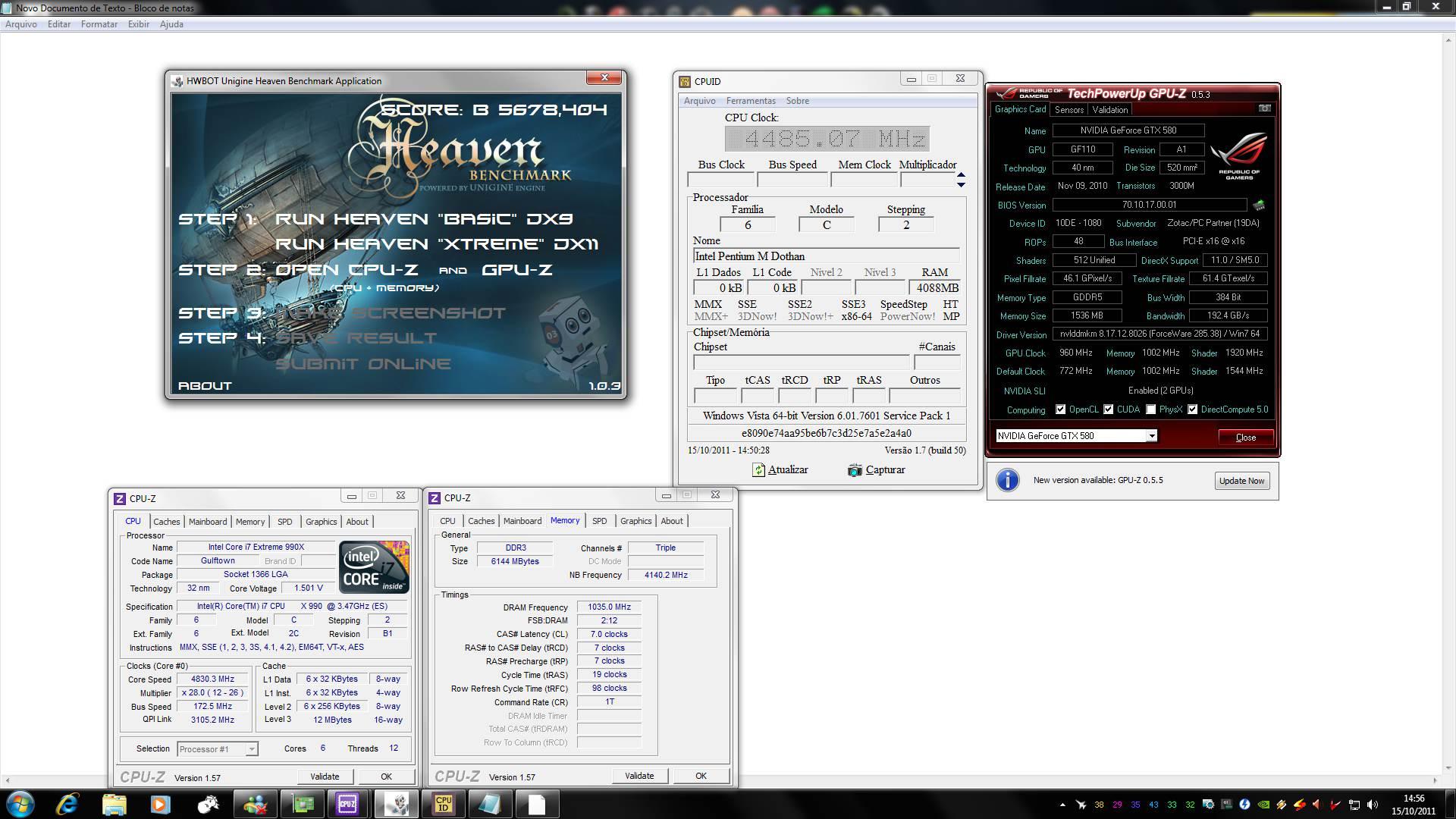Click the Windows Live Messenger taskbar icon
The image size is (1456, 819).
[x=255, y=804]
